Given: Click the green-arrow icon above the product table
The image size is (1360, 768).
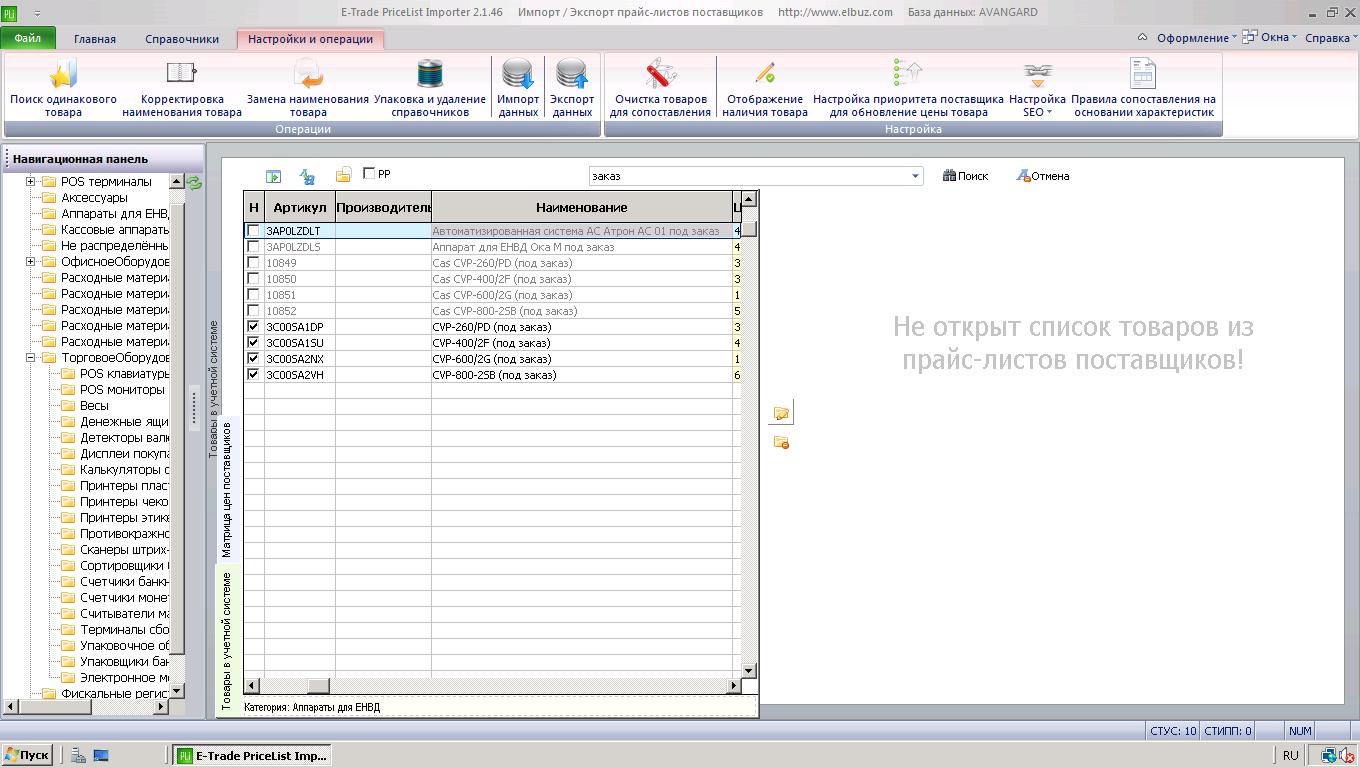Looking at the screenshot, I should coord(273,176).
